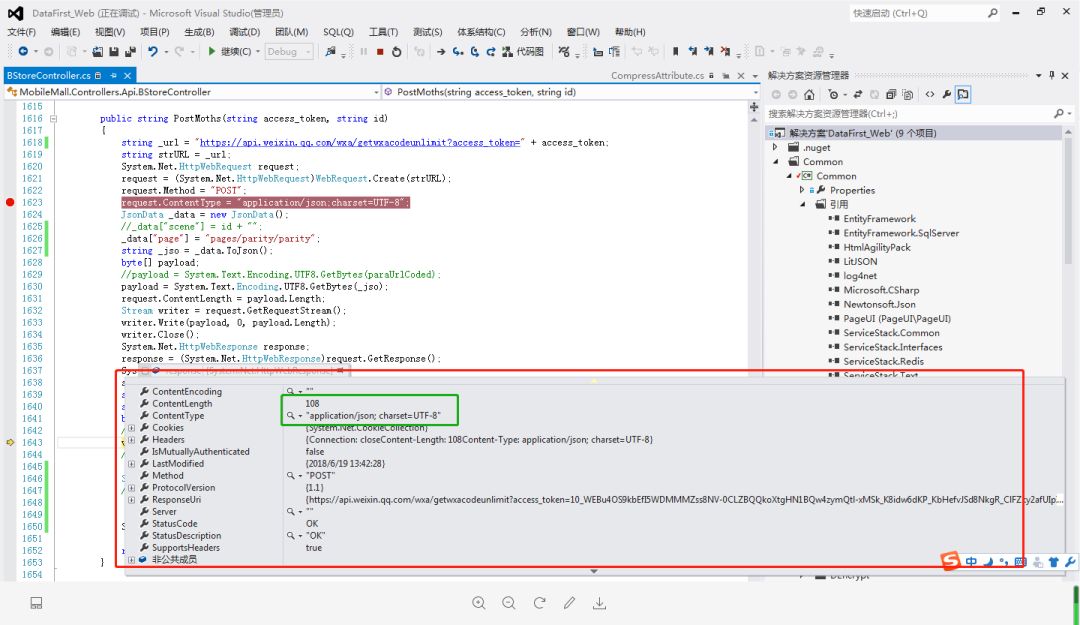The height and width of the screenshot is (625, 1080).
Task: Click the View Code angle-brackets icon
Action: [930, 94]
